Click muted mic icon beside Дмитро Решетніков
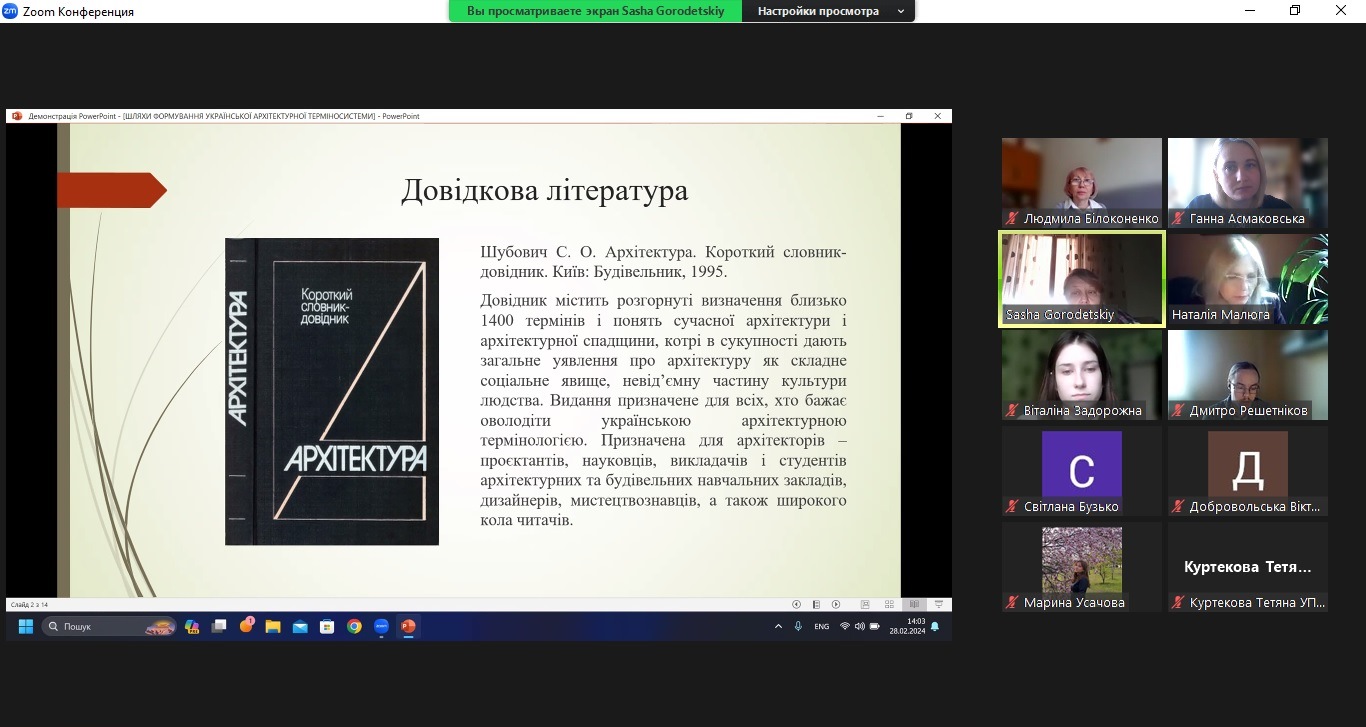Image resolution: width=1366 pixels, height=727 pixels. [x=1178, y=410]
